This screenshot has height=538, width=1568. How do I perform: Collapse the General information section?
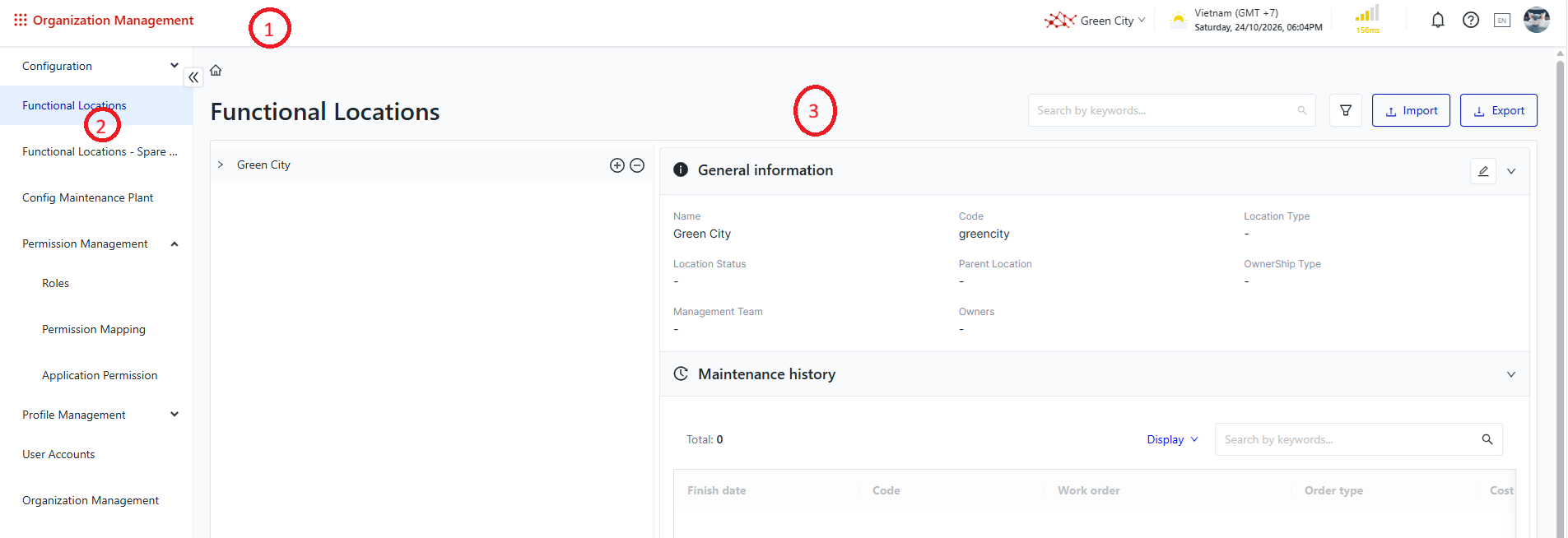(1511, 171)
